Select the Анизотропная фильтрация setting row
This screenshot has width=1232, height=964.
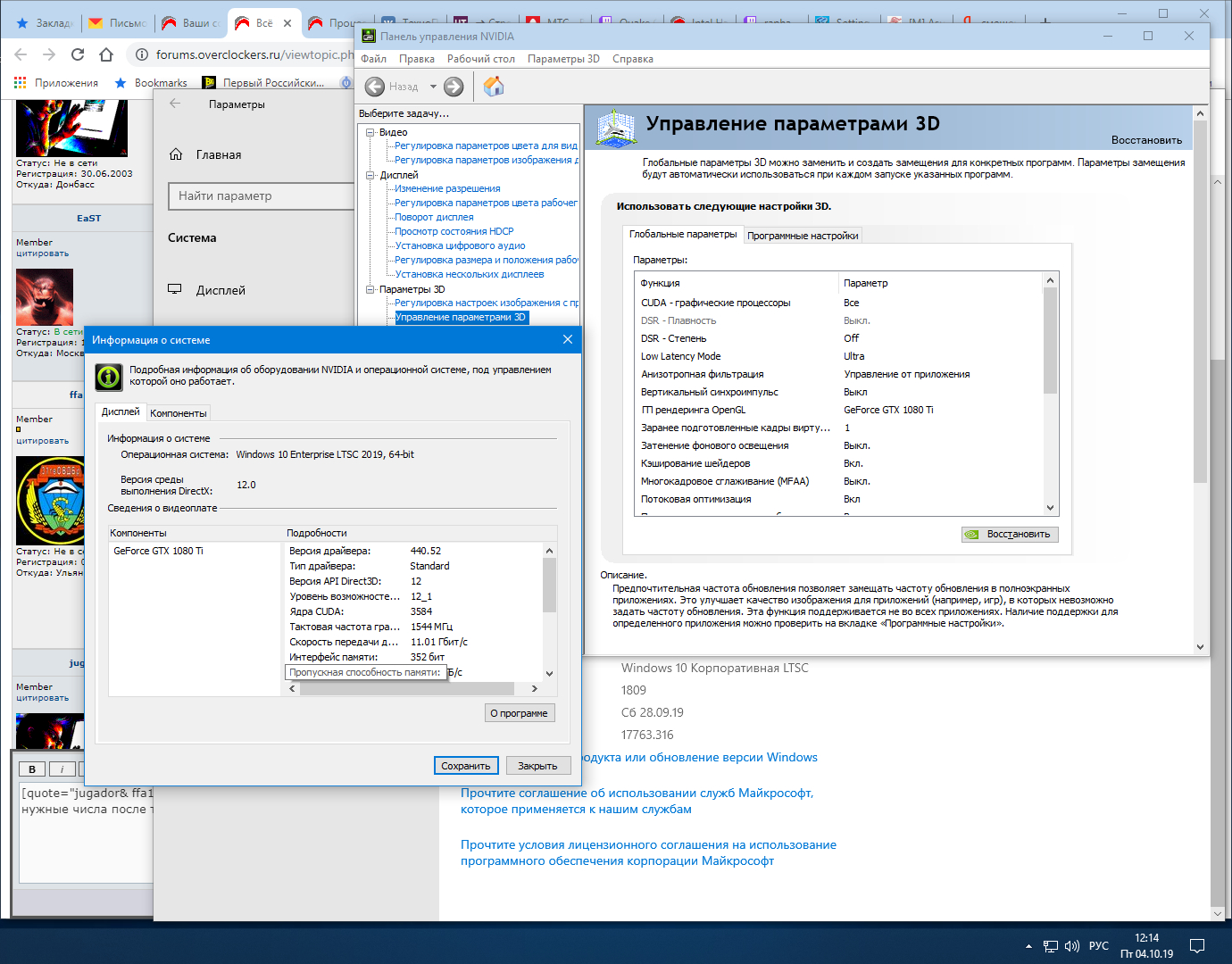(x=839, y=374)
